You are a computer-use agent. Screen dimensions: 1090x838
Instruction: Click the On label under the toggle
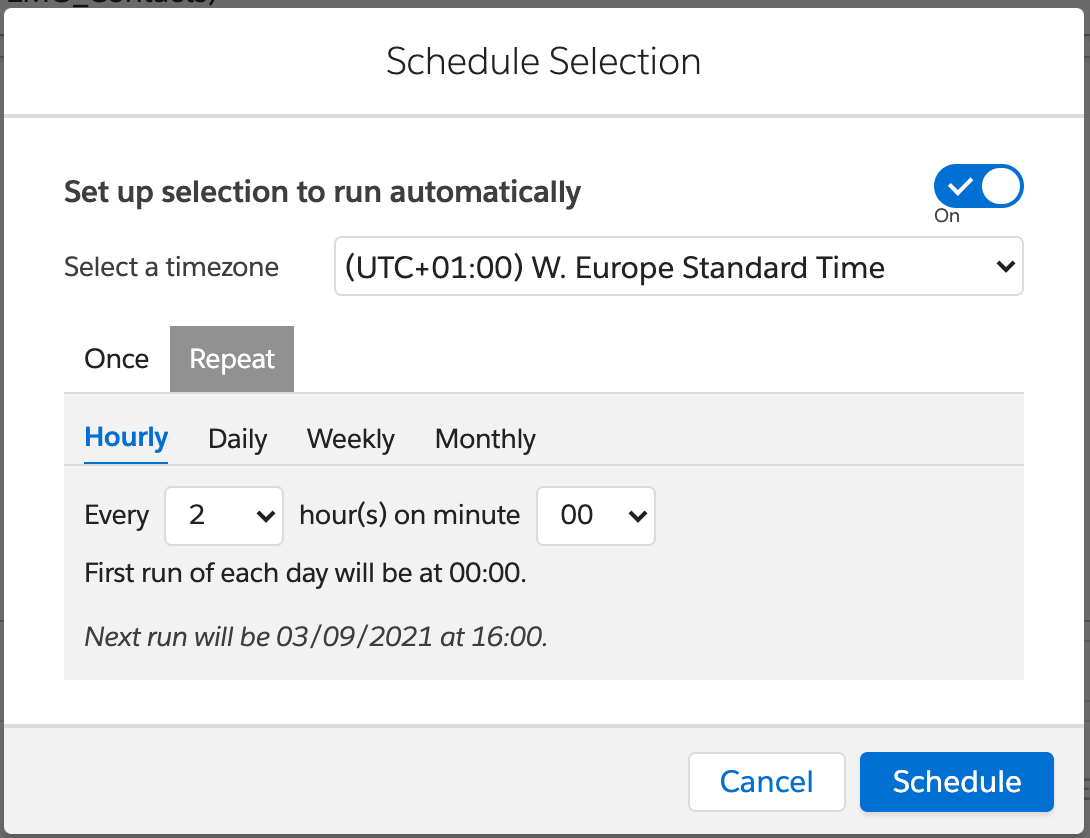pyautogui.click(x=947, y=216)
